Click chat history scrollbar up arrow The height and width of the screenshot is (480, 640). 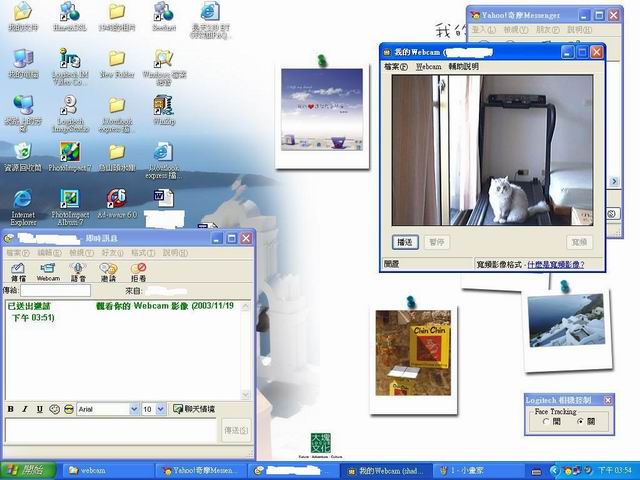click(245, 307)
